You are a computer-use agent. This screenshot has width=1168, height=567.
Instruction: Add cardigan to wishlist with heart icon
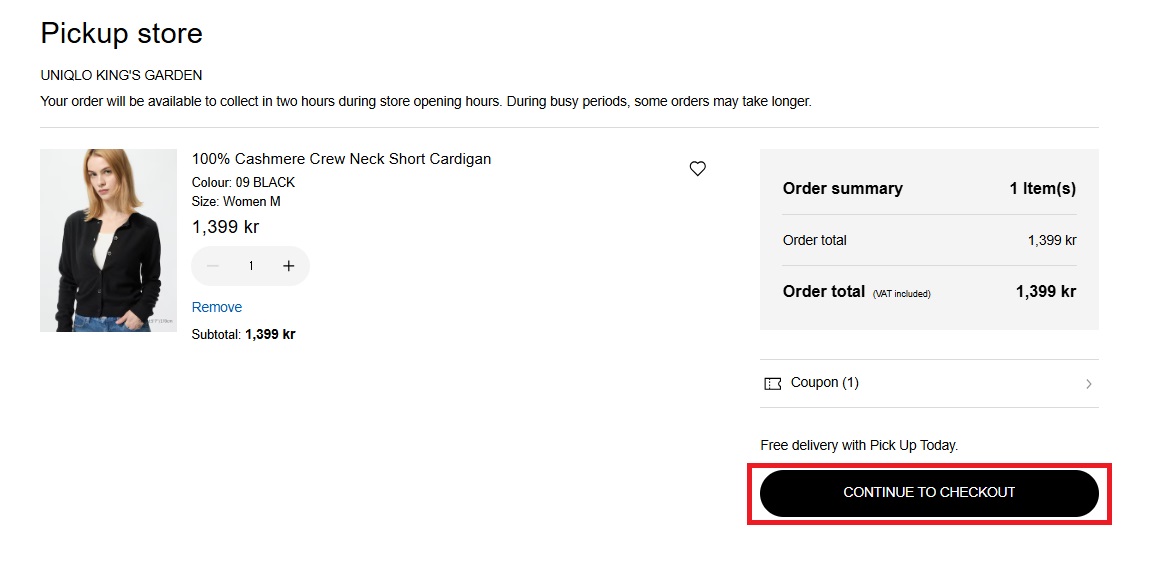[698, 169]
